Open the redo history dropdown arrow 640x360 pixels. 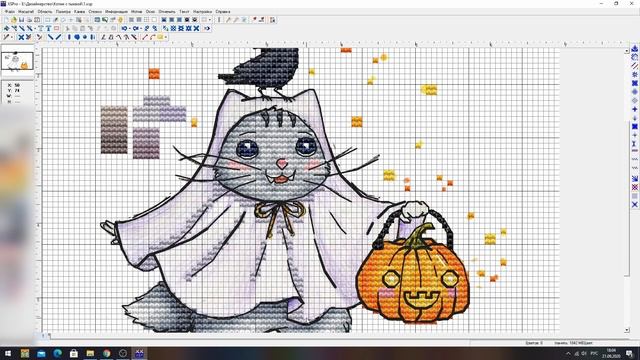tap(141, 28)
